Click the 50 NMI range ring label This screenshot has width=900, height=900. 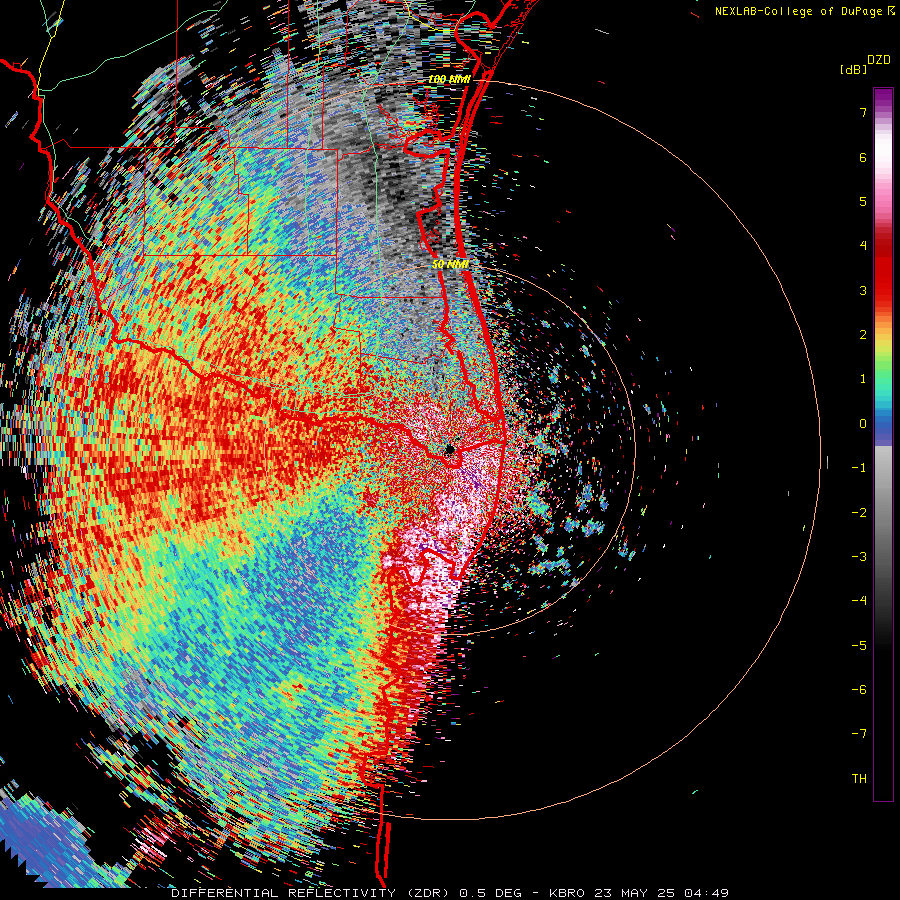450,264
